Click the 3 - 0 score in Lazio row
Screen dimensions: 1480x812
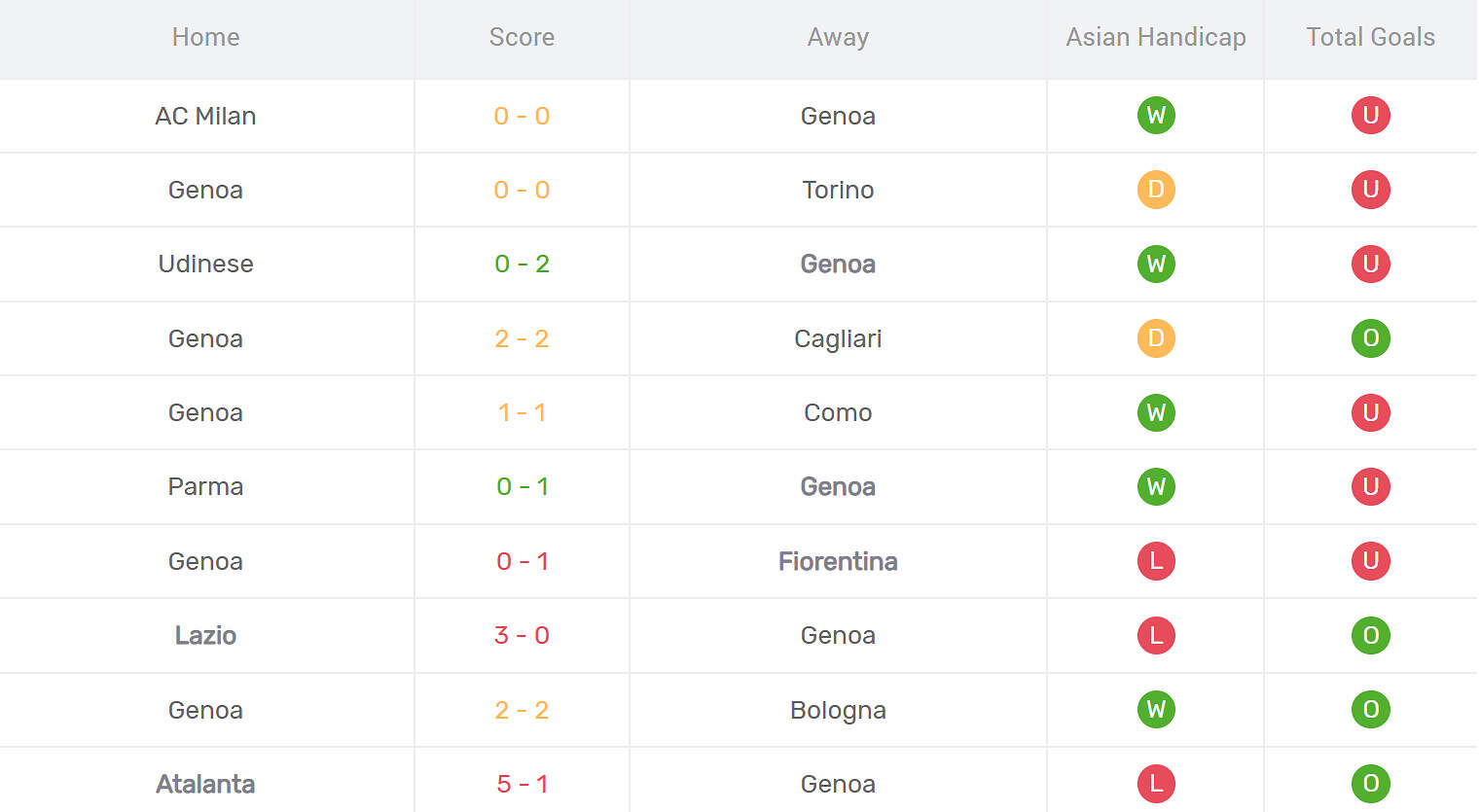tap(522, 635)
